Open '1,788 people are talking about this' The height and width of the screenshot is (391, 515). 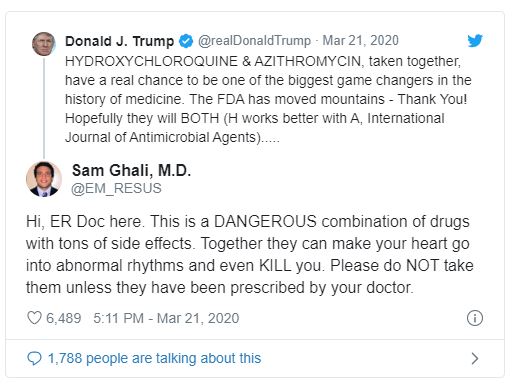(154, 358)
